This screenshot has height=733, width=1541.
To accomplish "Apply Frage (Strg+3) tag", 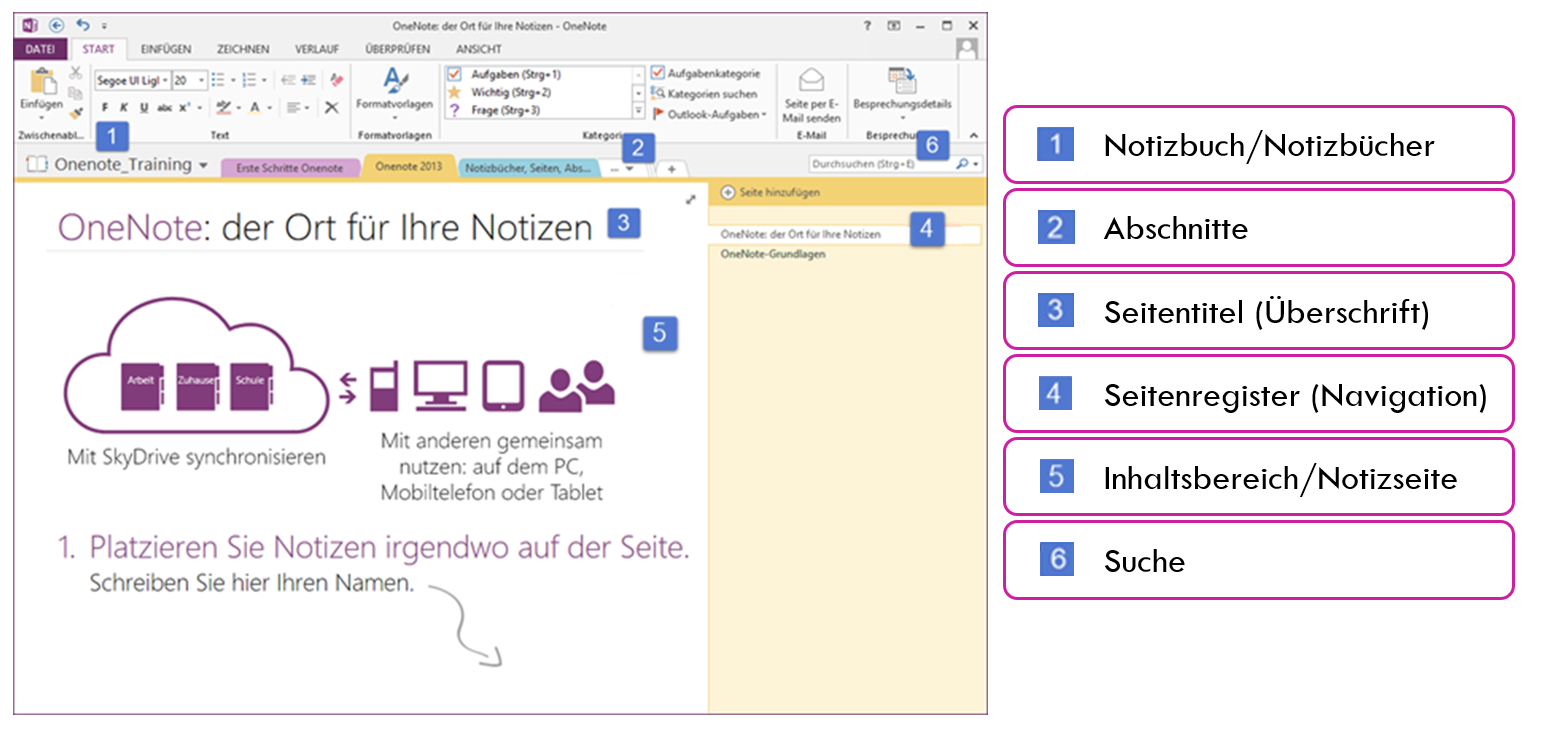I will 538,110.
